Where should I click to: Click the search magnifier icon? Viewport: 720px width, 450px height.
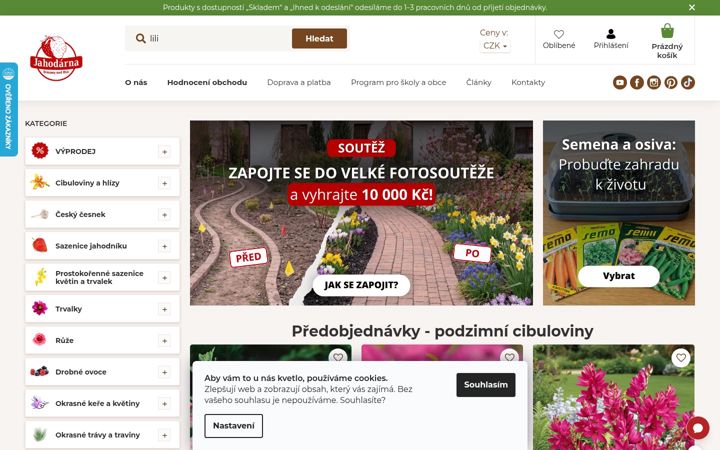141,39
